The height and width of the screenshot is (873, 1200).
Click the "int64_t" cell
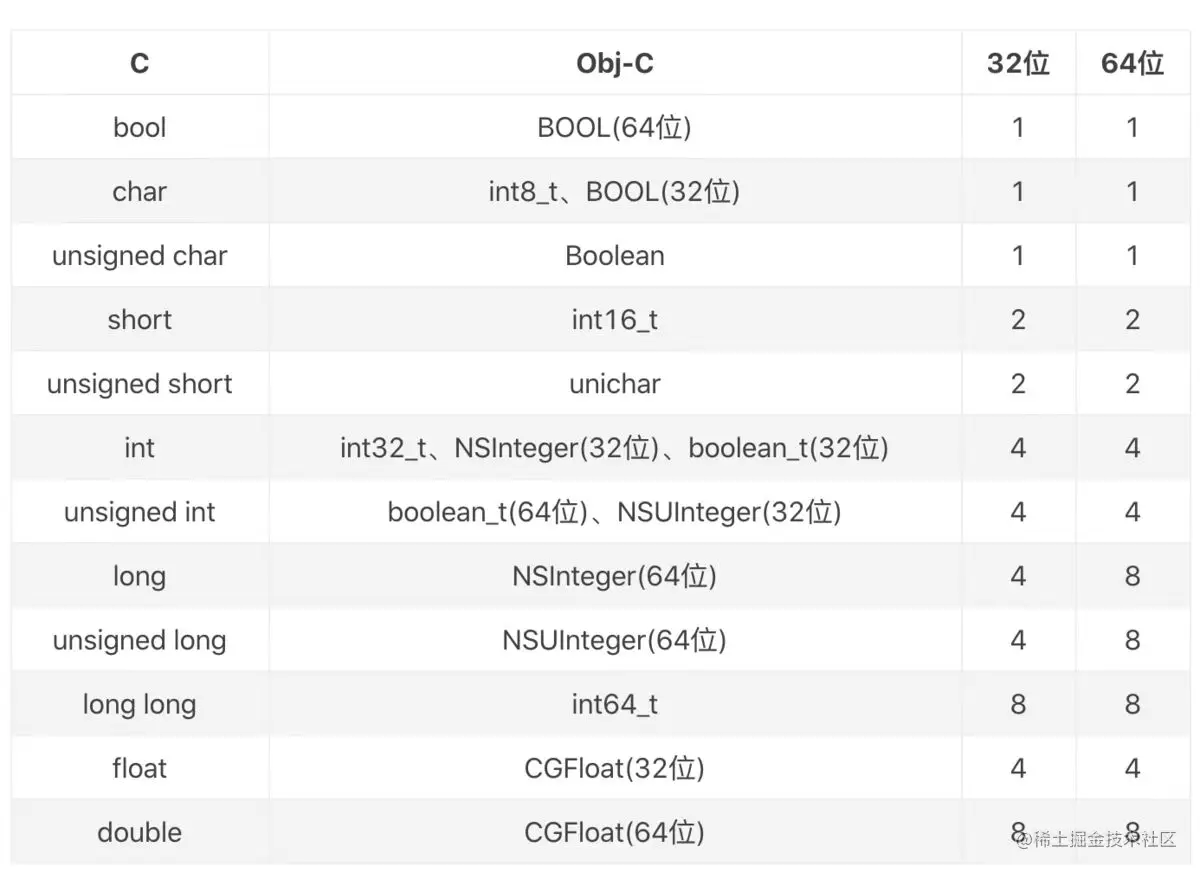[x=614, y=704]
